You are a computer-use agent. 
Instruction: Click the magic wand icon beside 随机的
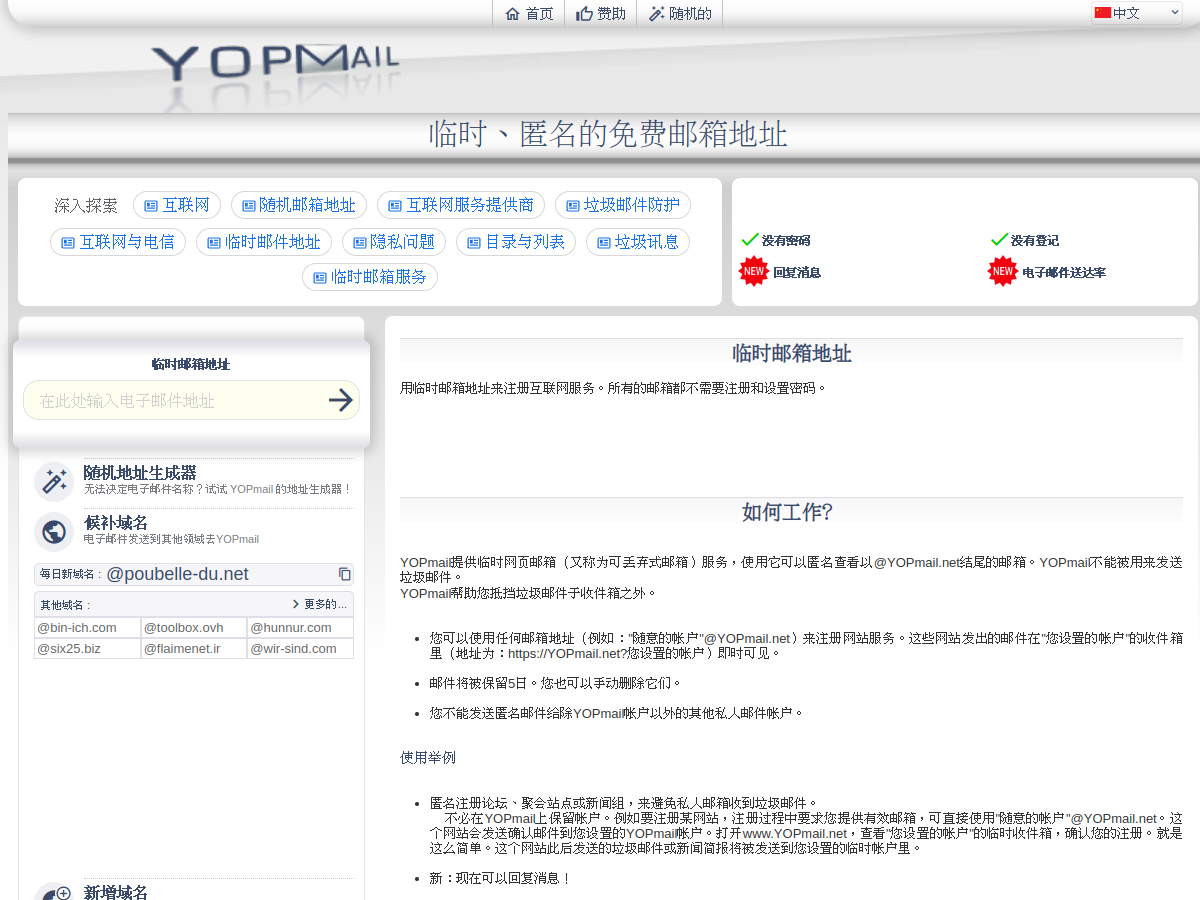click(656, 14)
